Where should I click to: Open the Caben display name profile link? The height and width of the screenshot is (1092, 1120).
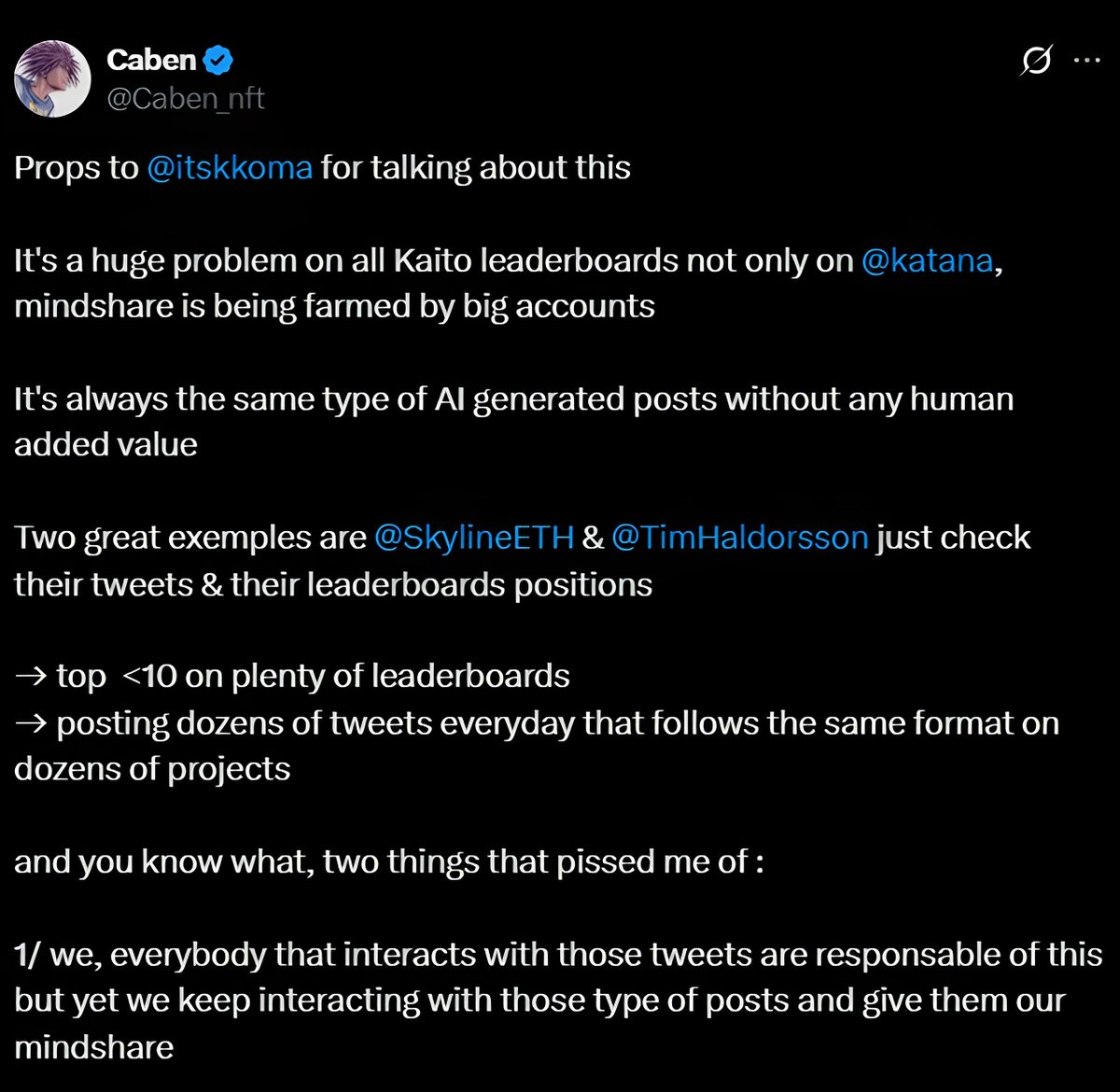(x=151, y=60)
